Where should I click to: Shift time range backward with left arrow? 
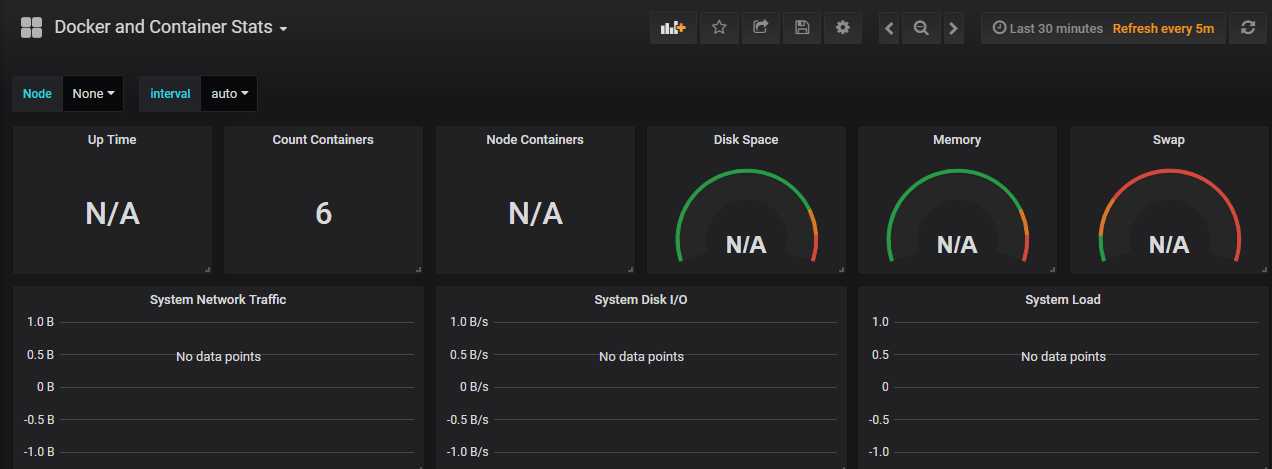coord(889,29)
